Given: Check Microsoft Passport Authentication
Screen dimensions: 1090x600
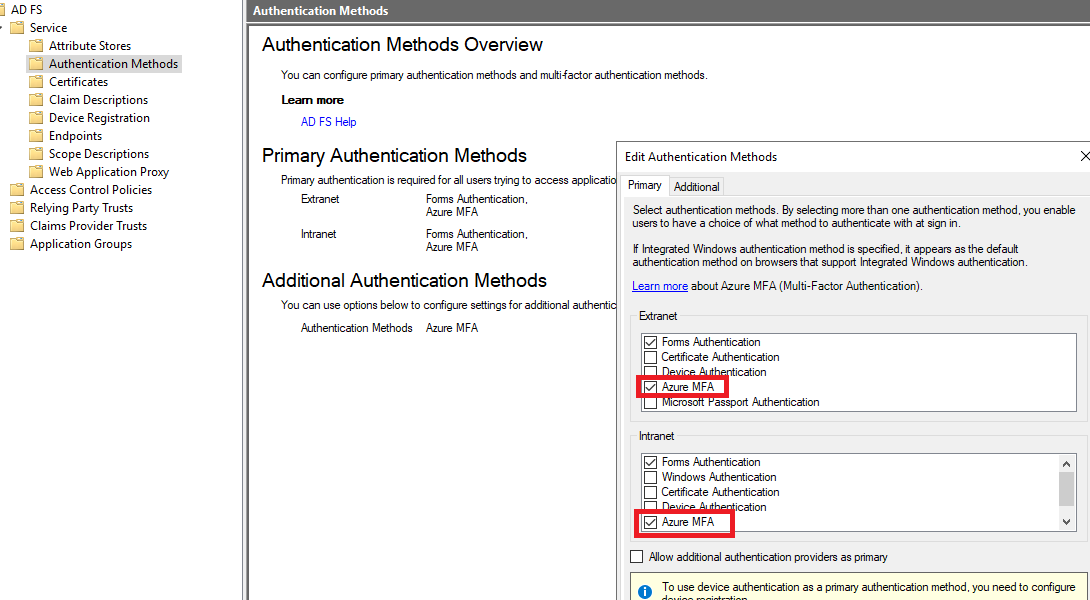Looking at the screenshot, I should click(x=651, y=403).
